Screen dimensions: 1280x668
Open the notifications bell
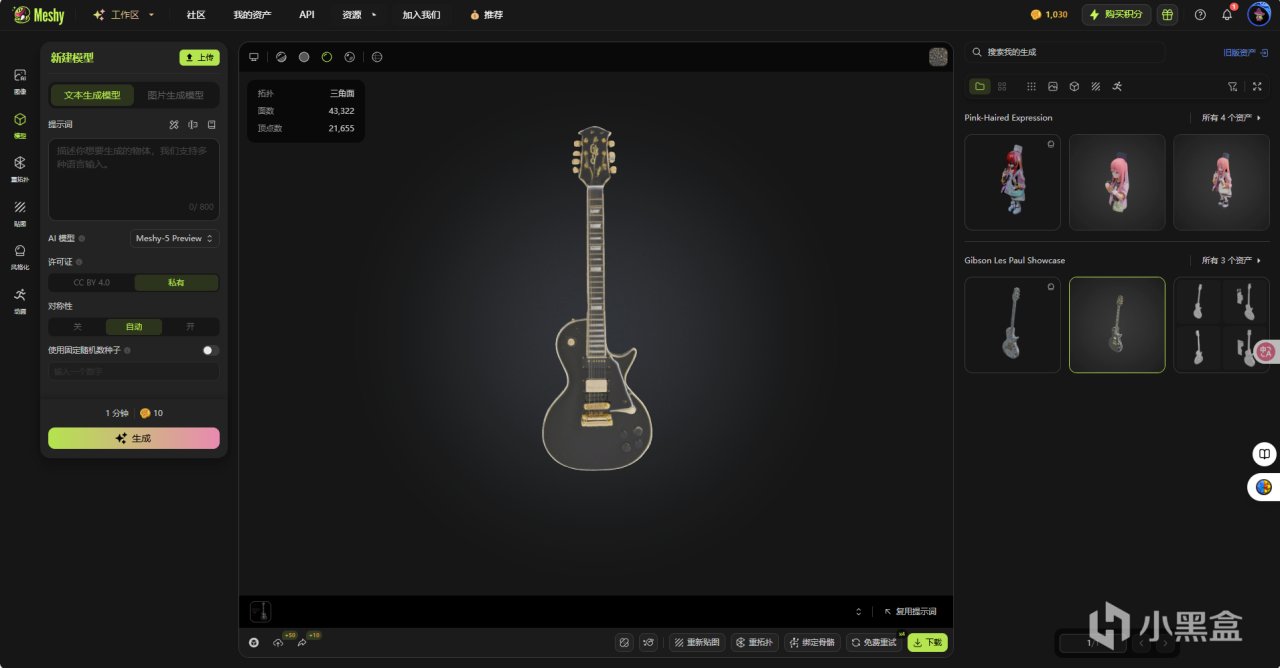[1227, 15]
